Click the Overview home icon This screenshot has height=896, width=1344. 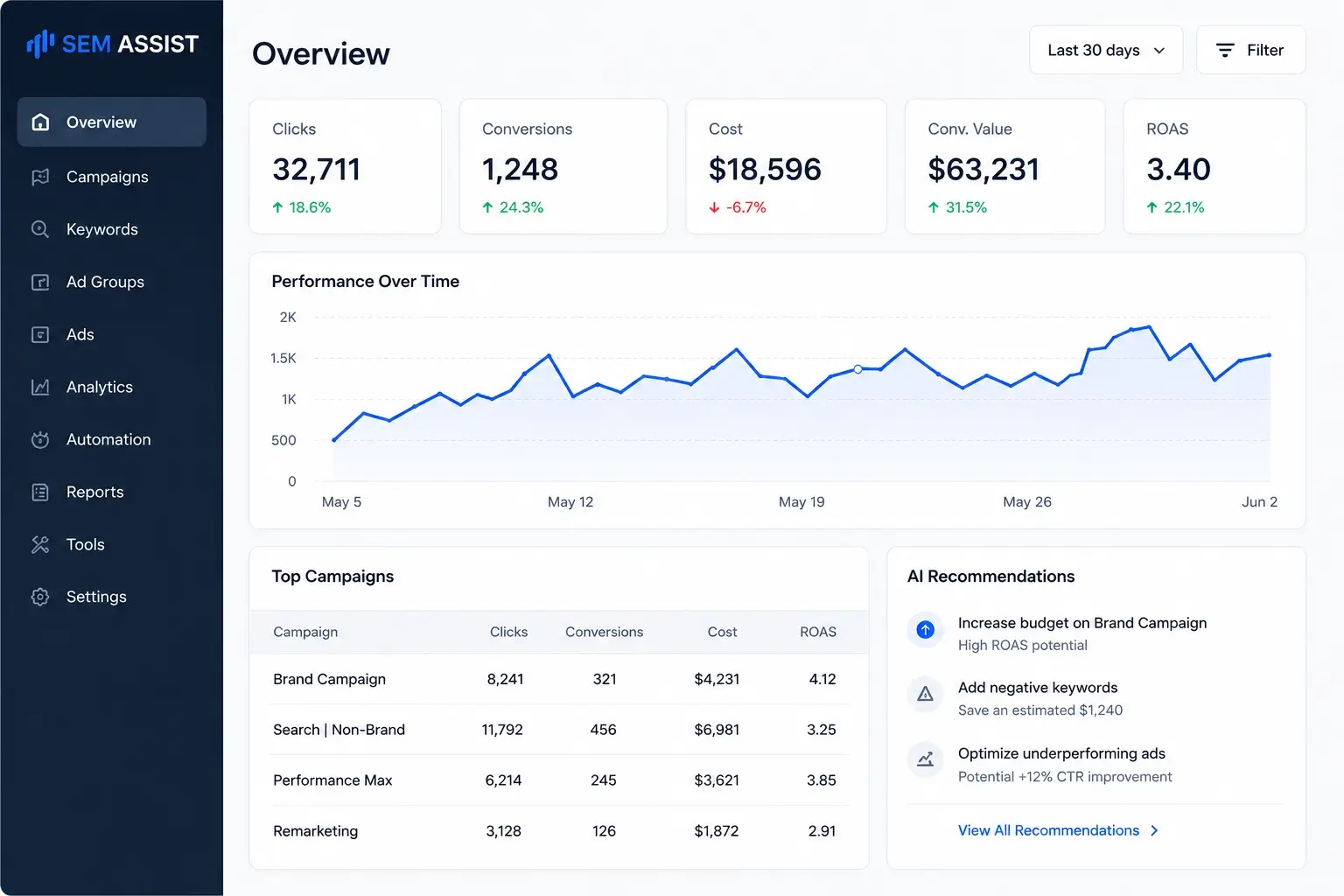pos(40,122)
